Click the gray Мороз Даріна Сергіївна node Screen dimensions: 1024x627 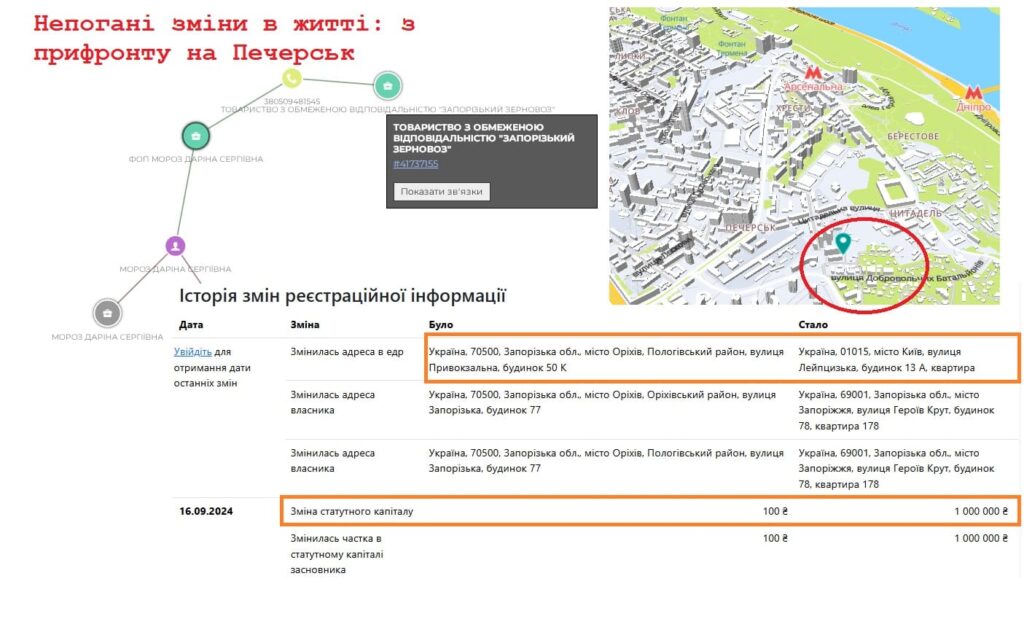[x=107, y=313]
